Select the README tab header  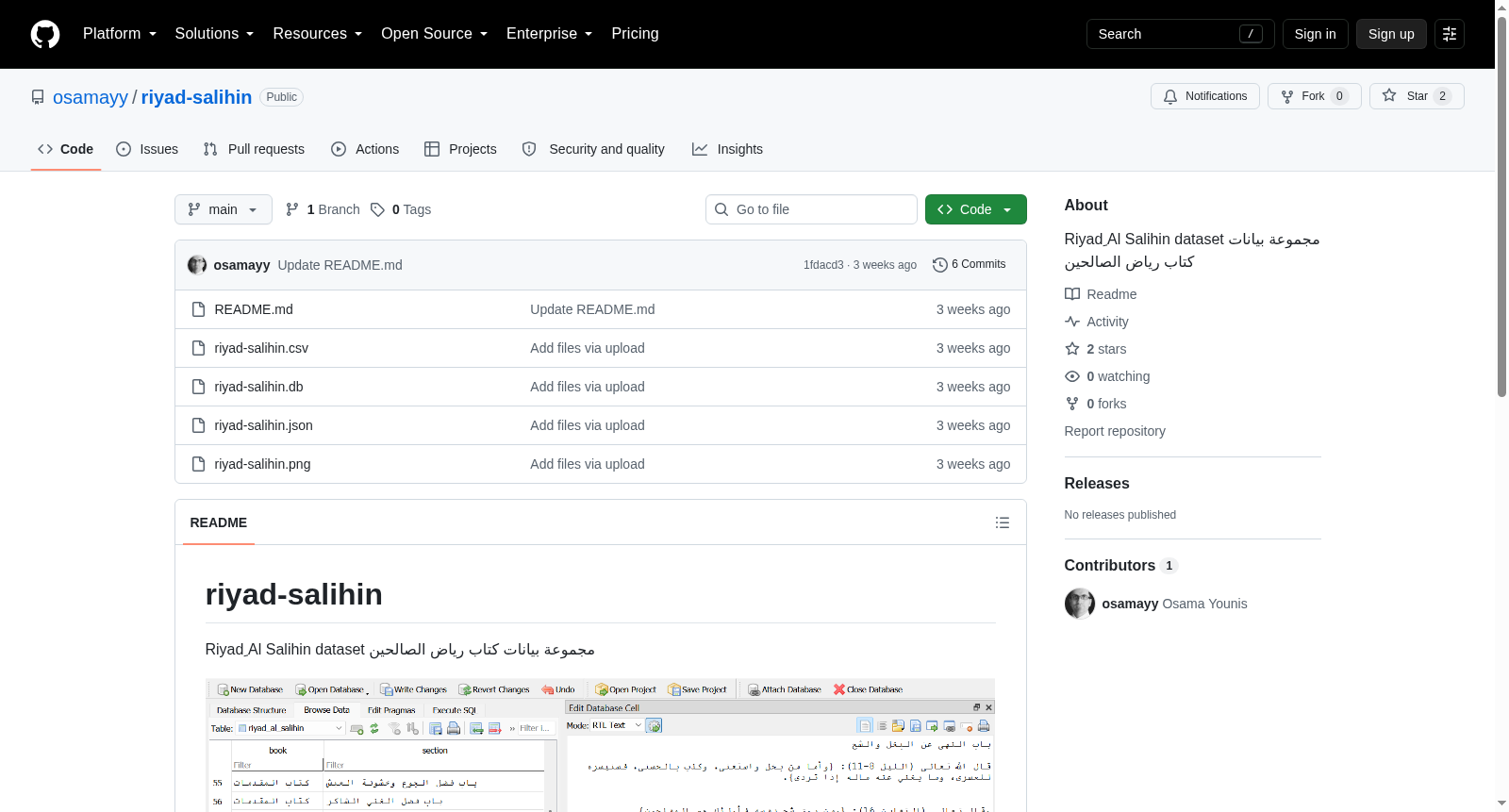tap(219, 522)
